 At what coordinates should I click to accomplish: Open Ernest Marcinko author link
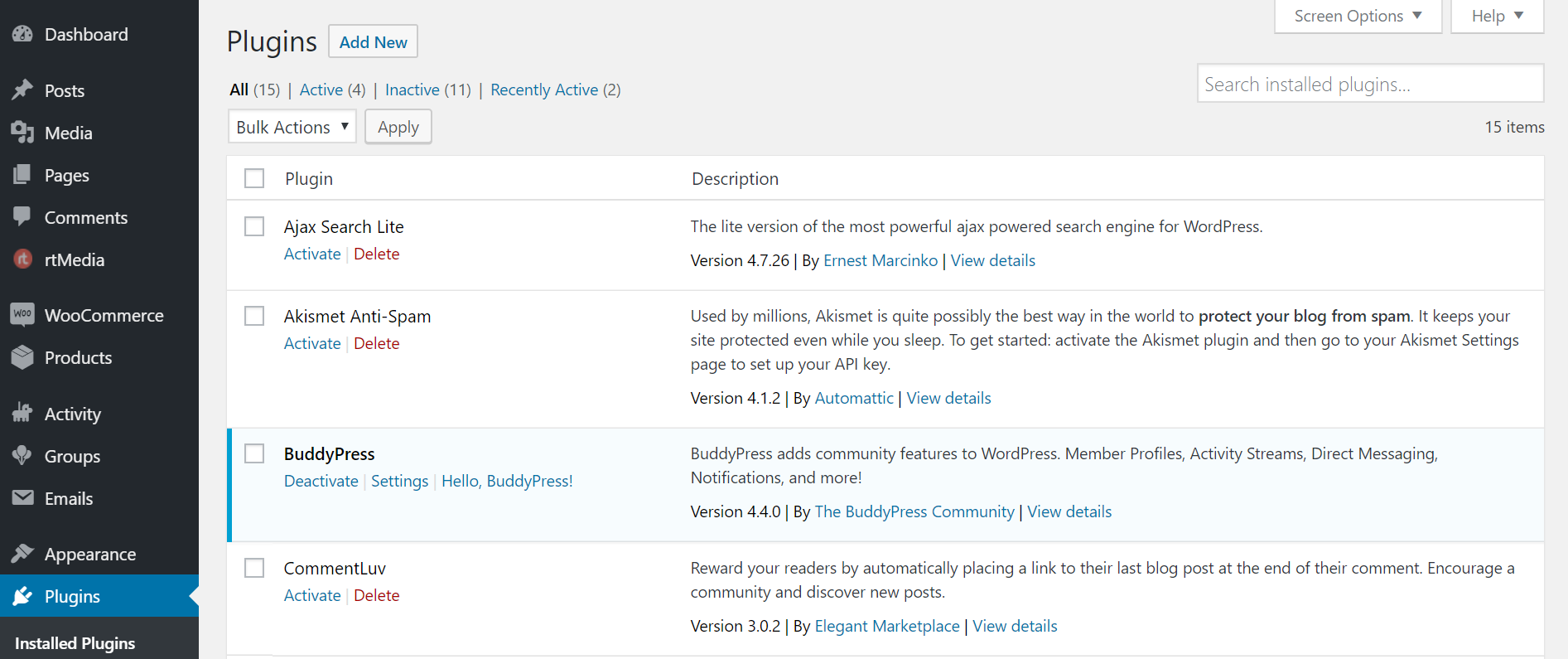[880, 260]
